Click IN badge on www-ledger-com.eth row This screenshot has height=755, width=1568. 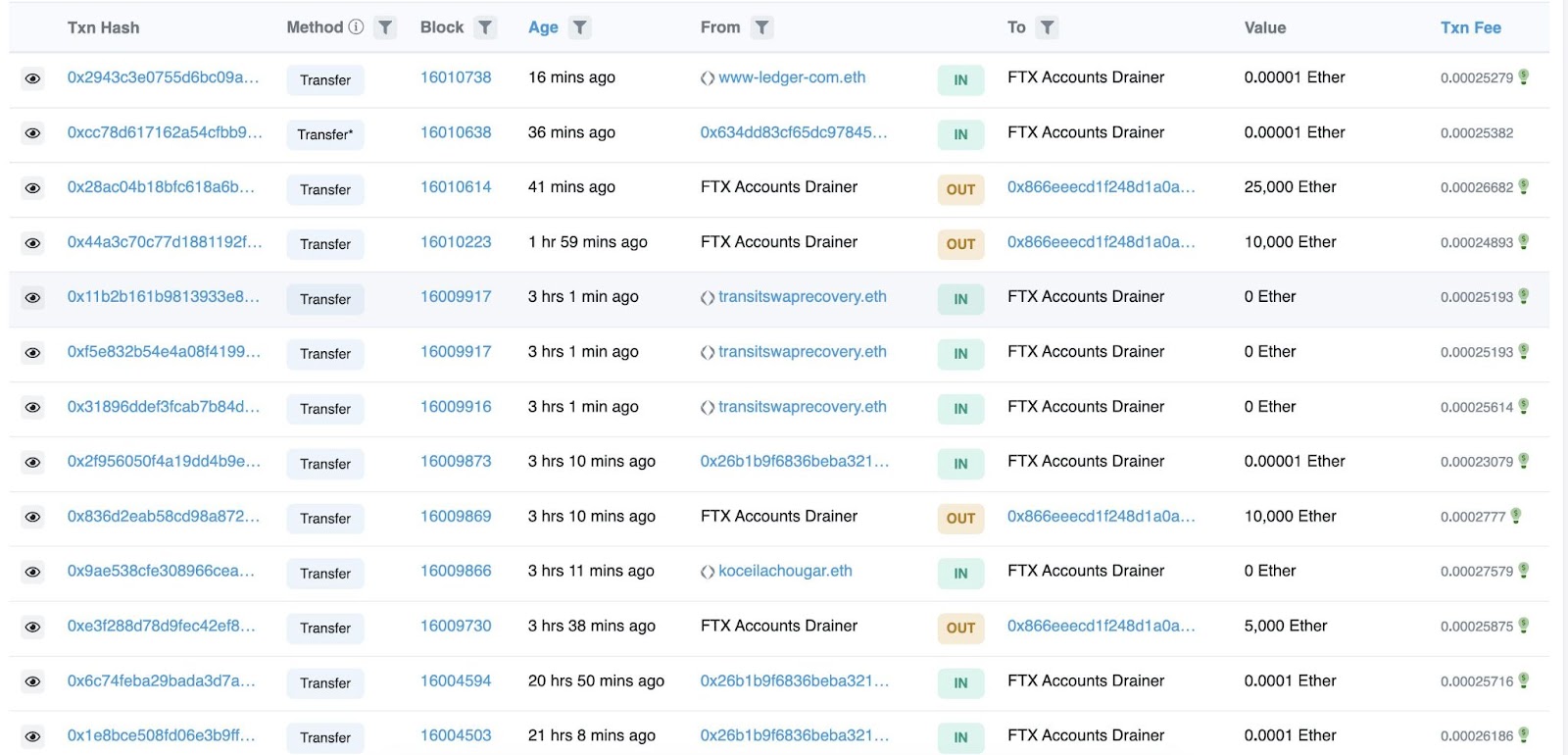[x=960, y=79]
